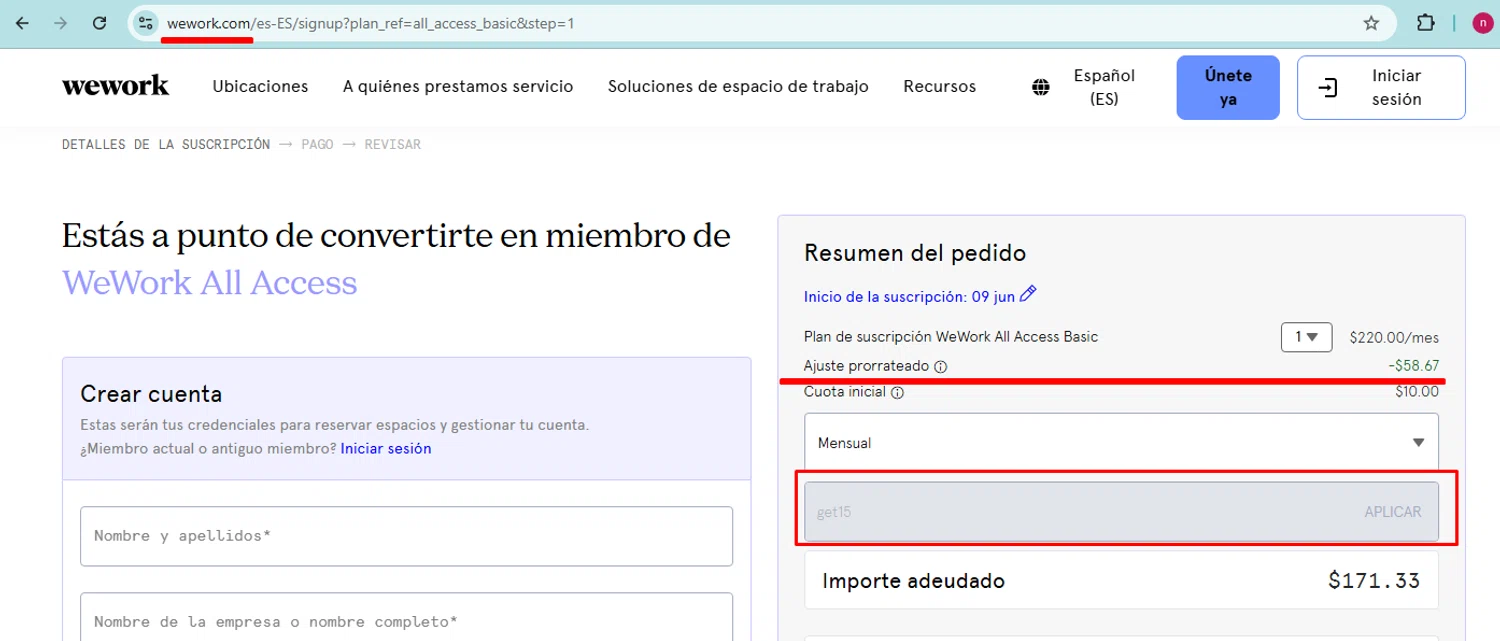Click Inicio de la suscripción: 09 jun

click(909, 297)
